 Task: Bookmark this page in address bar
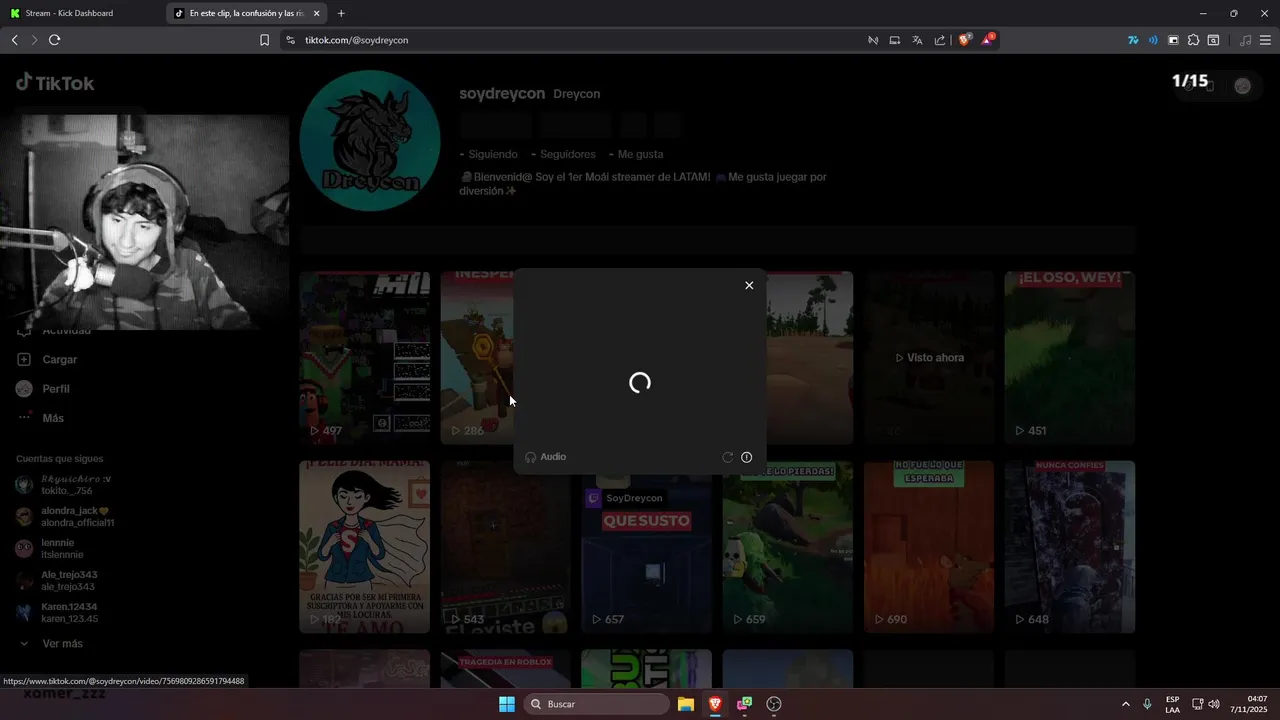click(264, 40)
